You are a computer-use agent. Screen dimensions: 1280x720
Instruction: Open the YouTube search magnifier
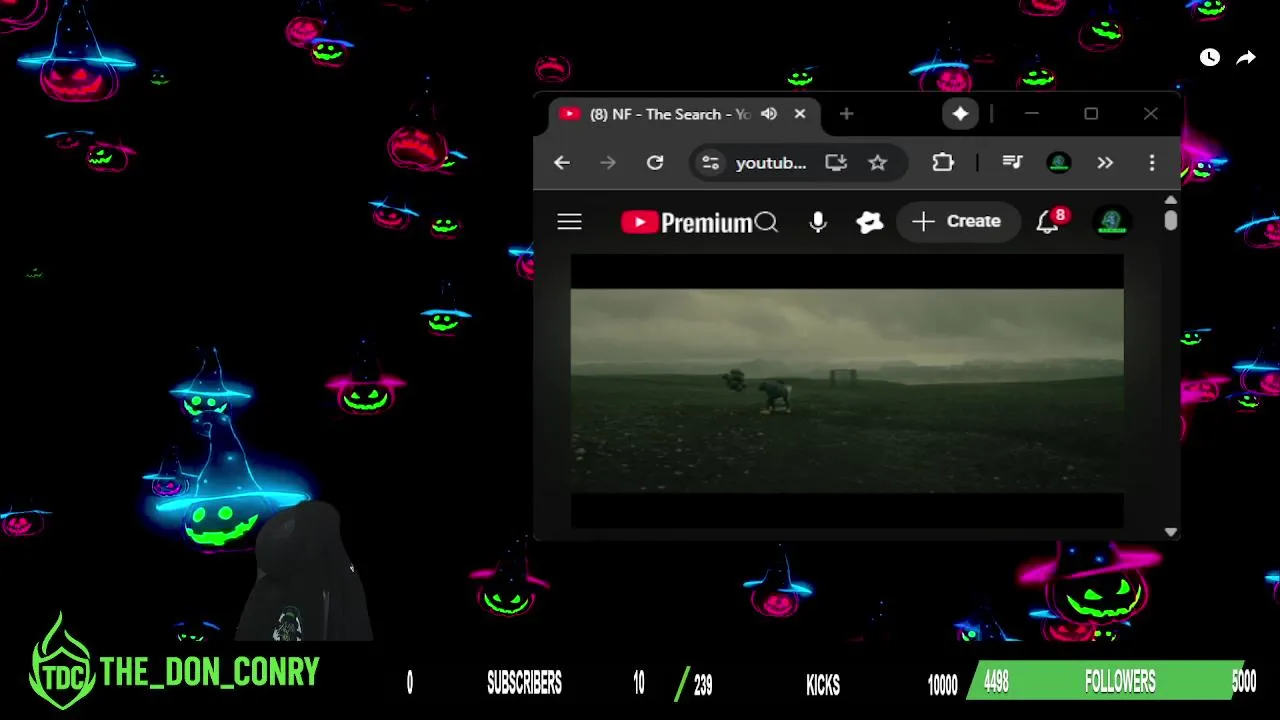point(766,222)
